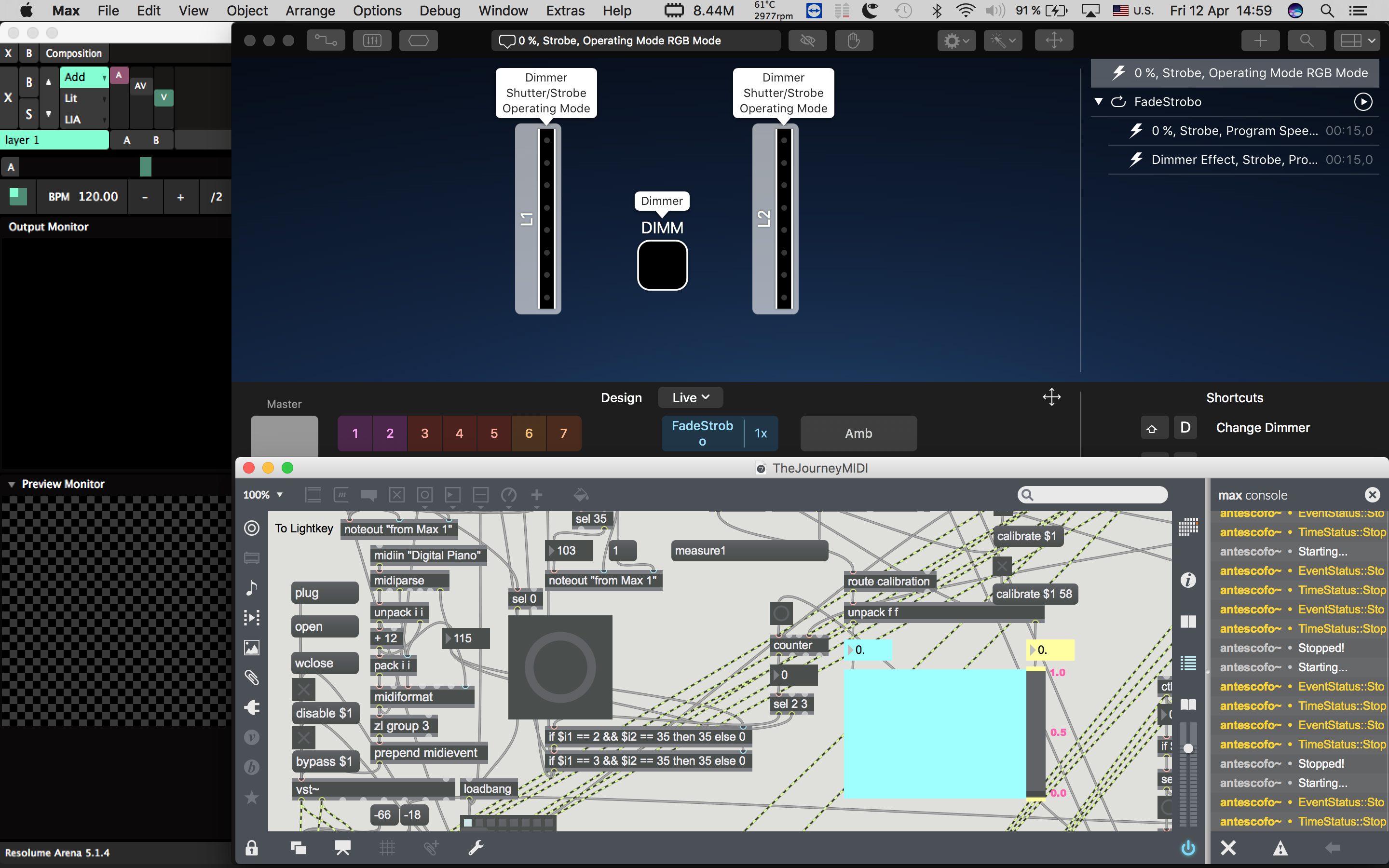This screenshot has width=1389, height=868.
Task: Click the audio power button in Max
Action: point(1188,848)
